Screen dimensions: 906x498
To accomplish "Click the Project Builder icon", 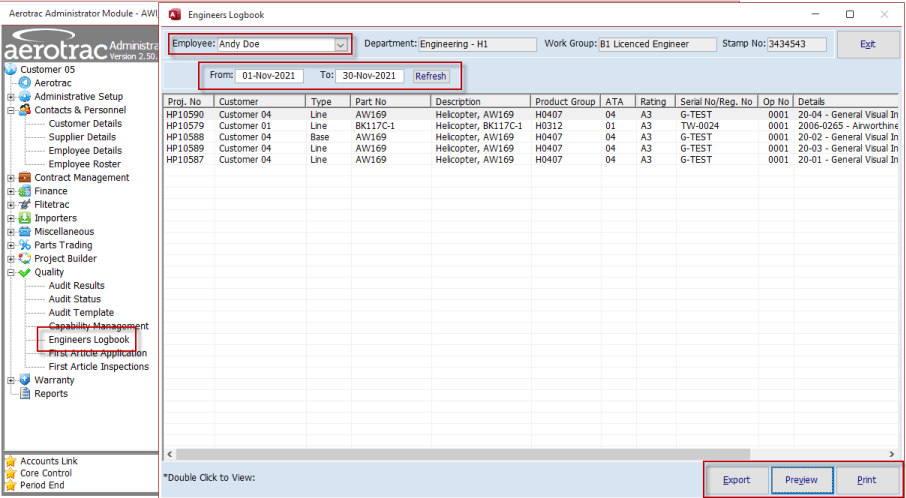I will point(24,259).
